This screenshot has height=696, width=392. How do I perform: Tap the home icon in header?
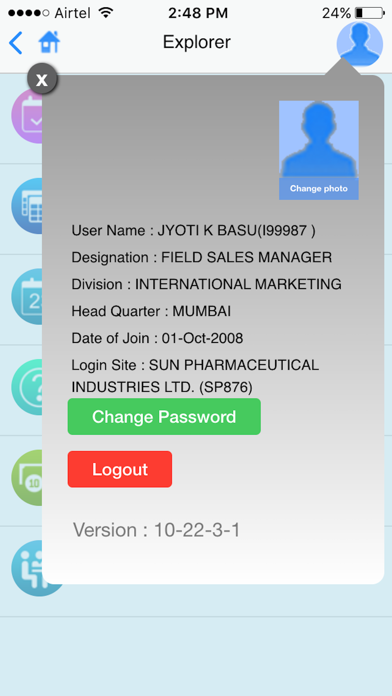[49, 43]
